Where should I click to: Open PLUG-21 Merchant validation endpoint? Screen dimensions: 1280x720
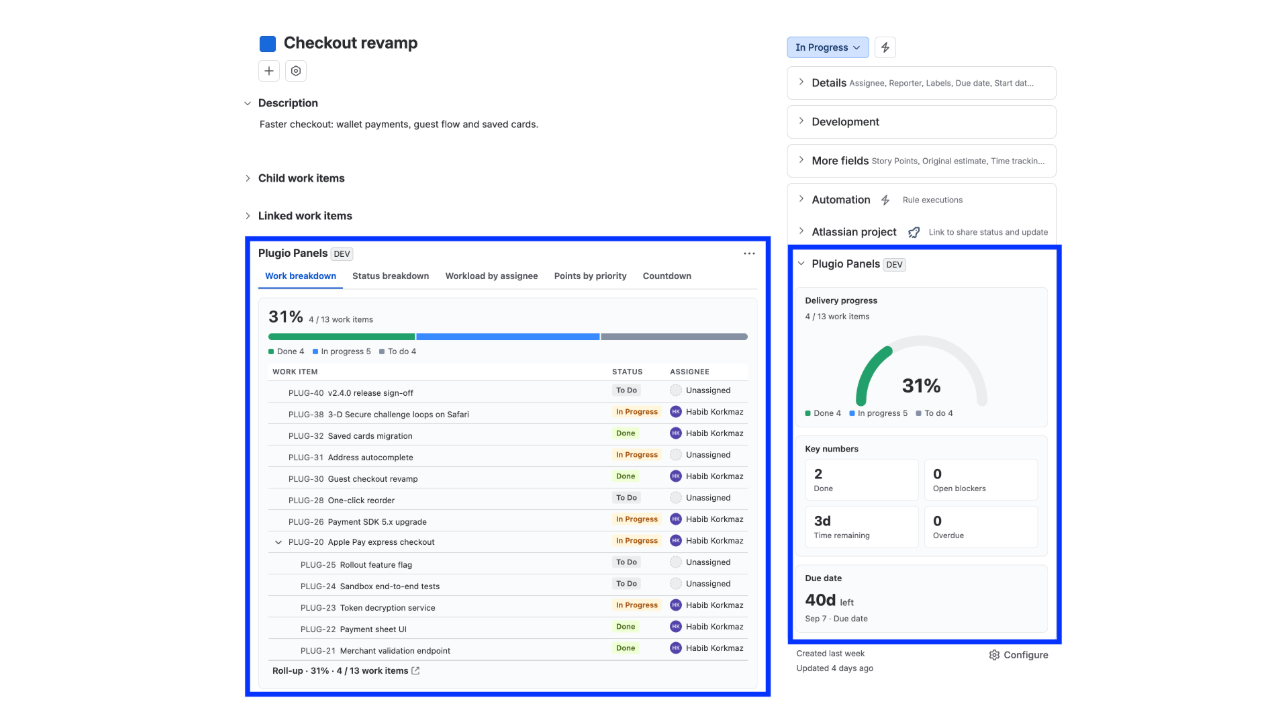[x=375, y=651]
